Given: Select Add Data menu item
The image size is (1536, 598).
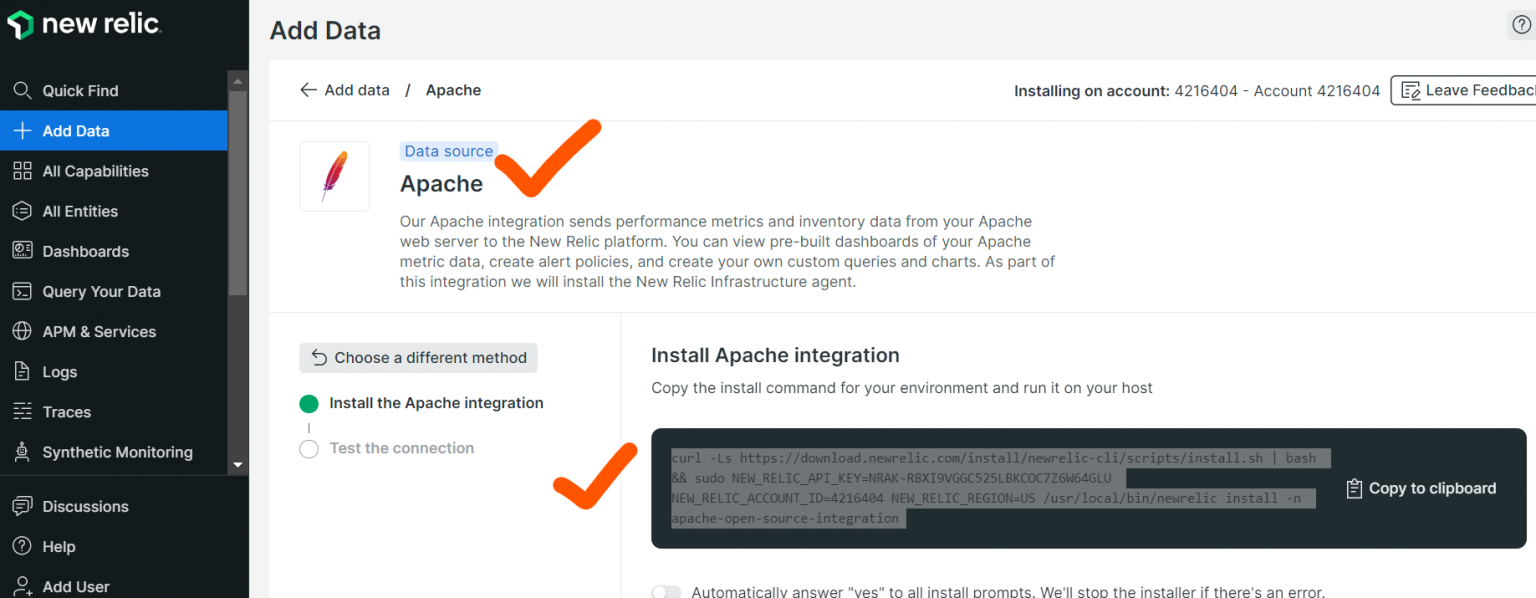Looking at the screenshot, I should (x=114, y=131).
